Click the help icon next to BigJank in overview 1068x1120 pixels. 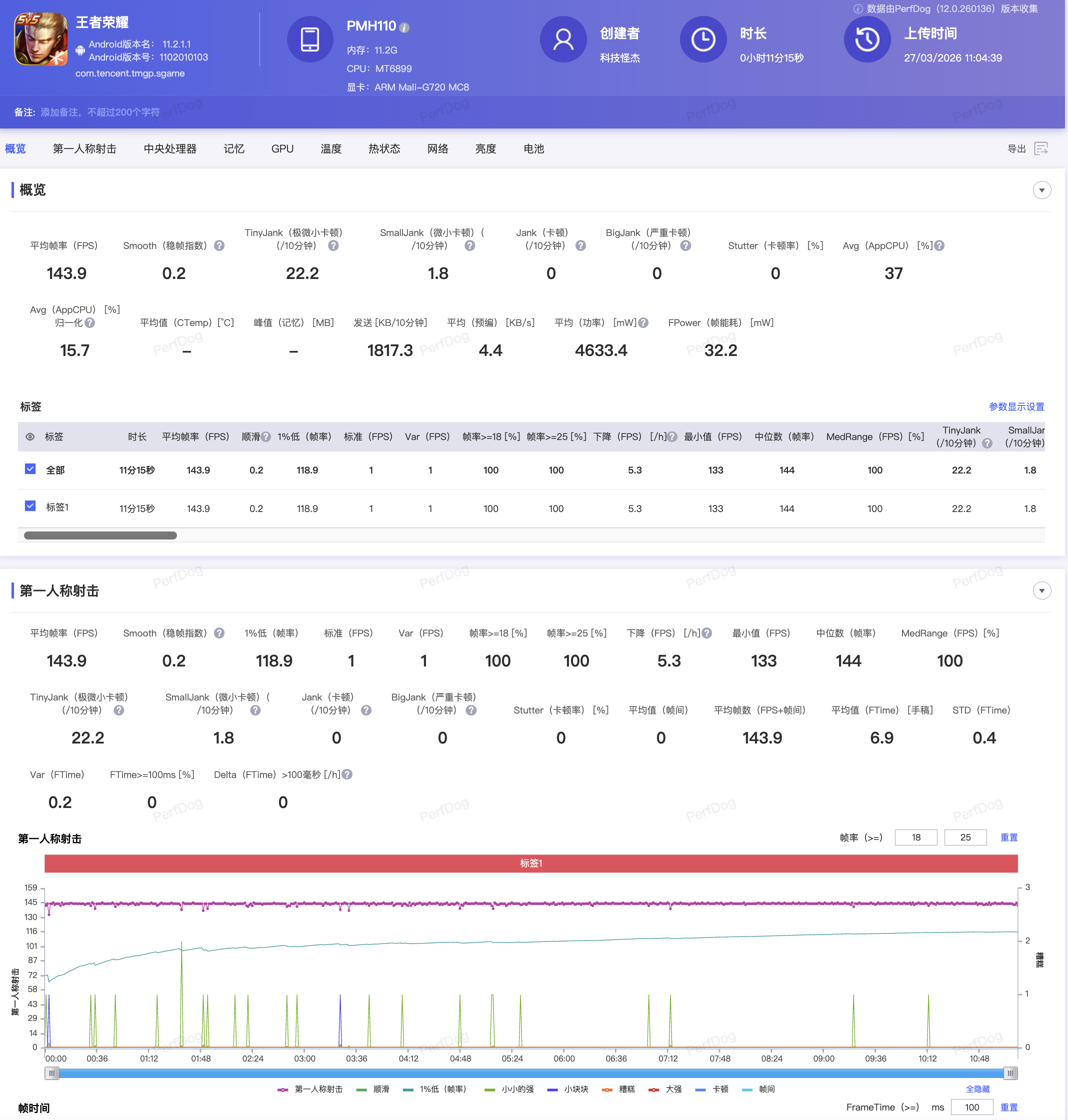pos(686,245)
